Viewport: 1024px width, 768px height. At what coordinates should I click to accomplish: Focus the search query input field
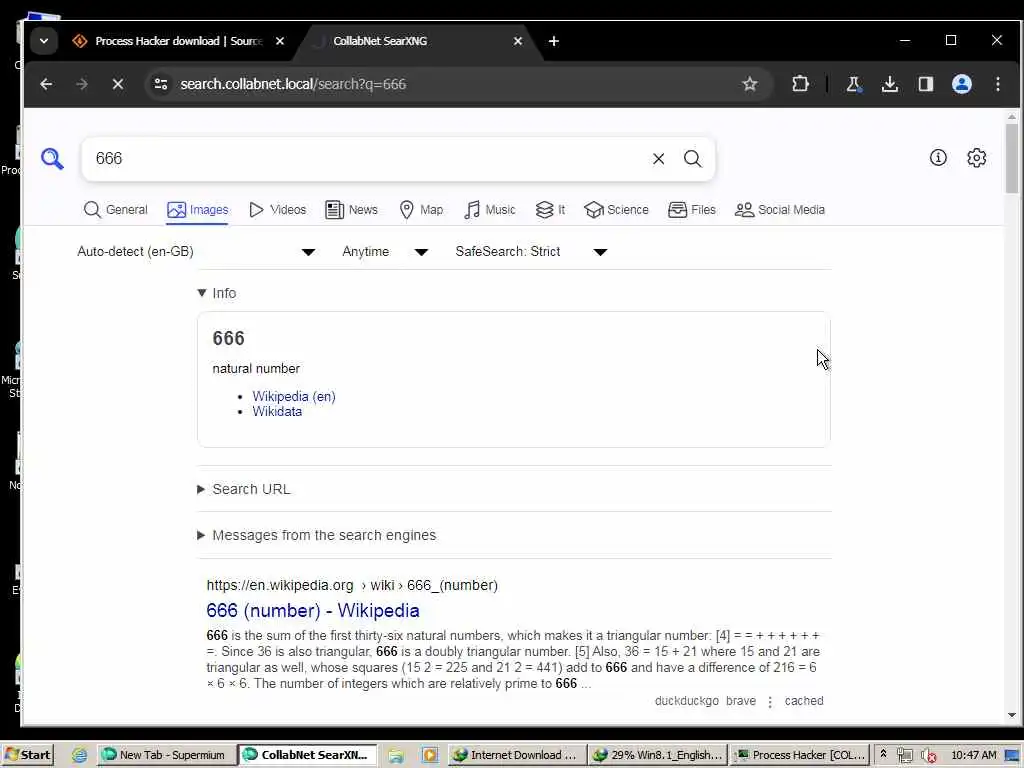(x=369, y=159)
